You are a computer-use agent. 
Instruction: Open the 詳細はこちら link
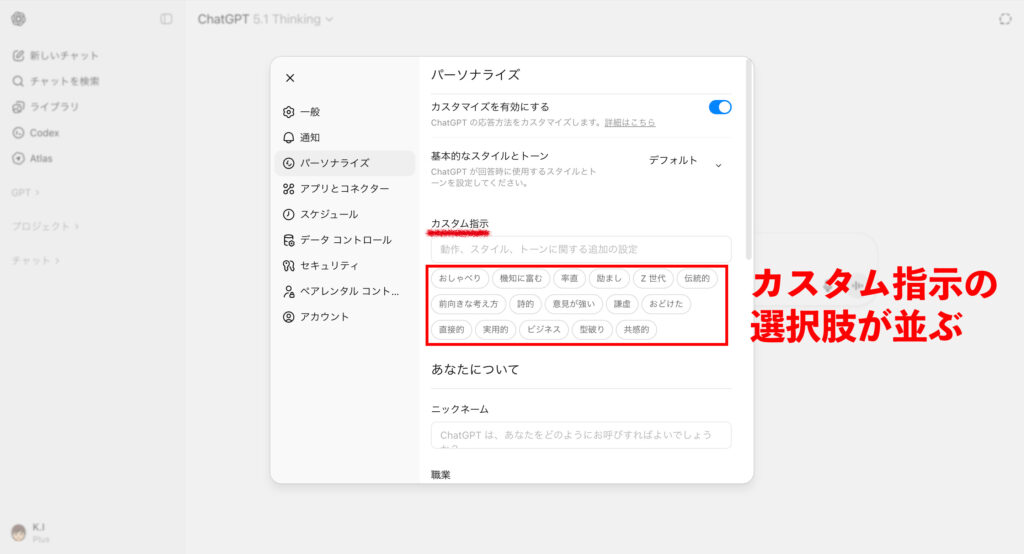click(x=630, y=123)
